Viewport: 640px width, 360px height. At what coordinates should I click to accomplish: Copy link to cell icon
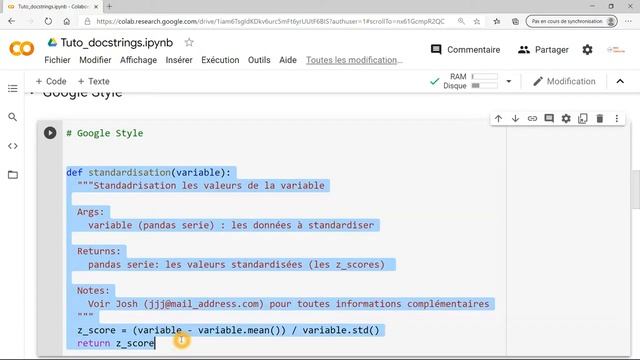point(532,118)
